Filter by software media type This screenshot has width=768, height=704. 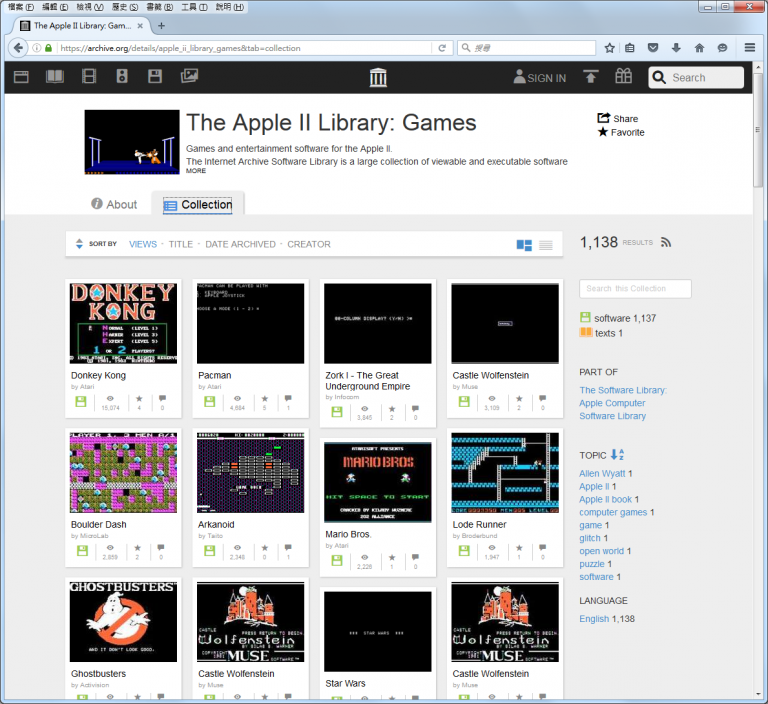click(x=618, y=318)
